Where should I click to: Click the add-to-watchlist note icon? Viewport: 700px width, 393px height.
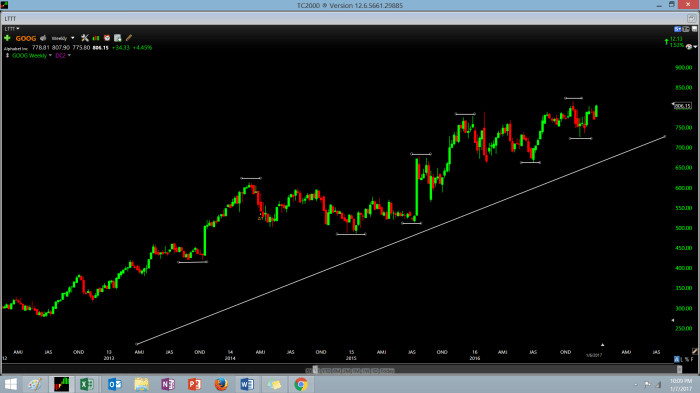[x=117, y=38]
